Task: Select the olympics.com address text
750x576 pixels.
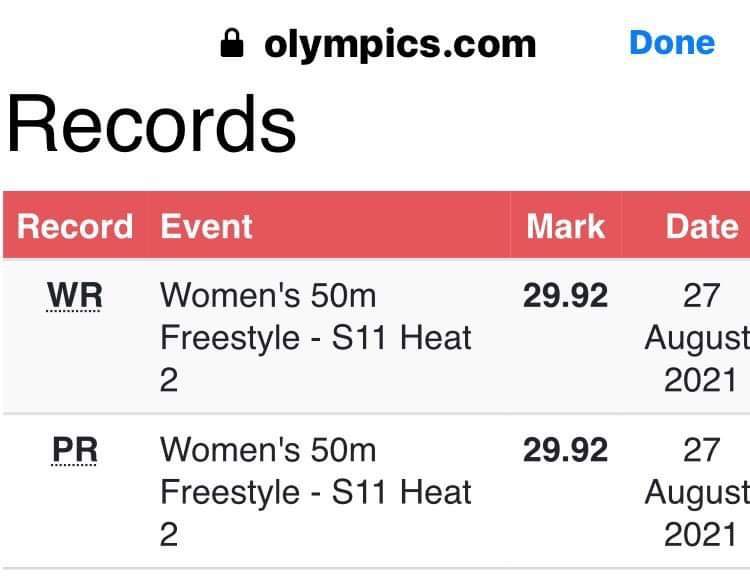Action: click(400, 45)
